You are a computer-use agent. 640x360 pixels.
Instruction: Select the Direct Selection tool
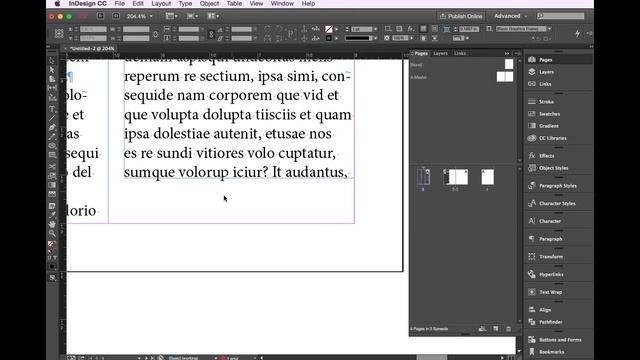(x=52, y=70)
